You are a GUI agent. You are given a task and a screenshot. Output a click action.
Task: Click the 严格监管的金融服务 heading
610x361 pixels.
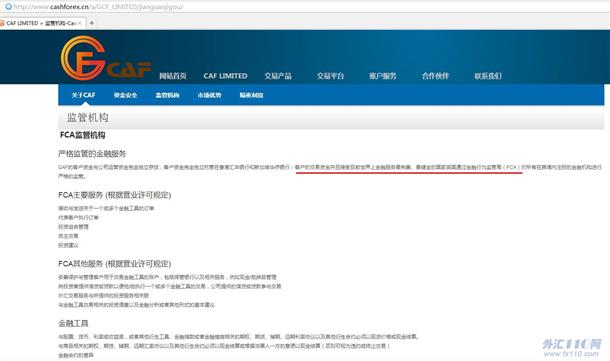tap(92, 154)
